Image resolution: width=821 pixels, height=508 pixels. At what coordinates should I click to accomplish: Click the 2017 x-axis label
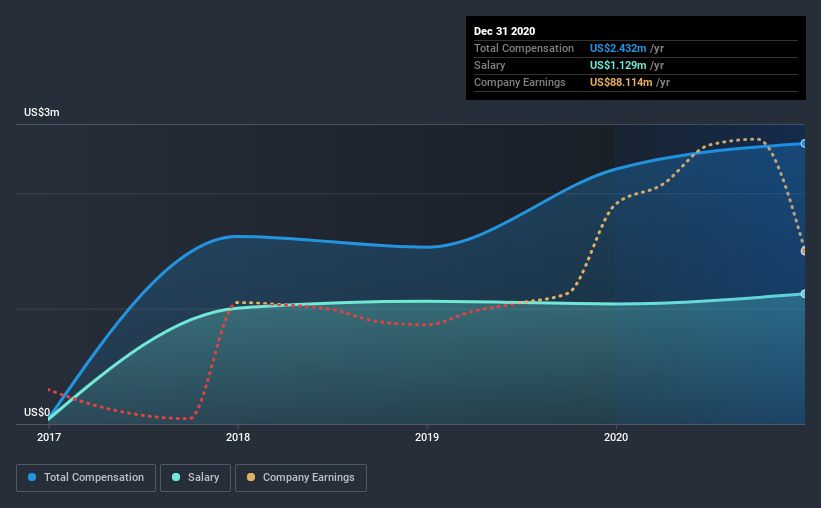click(x=49, y=437)
